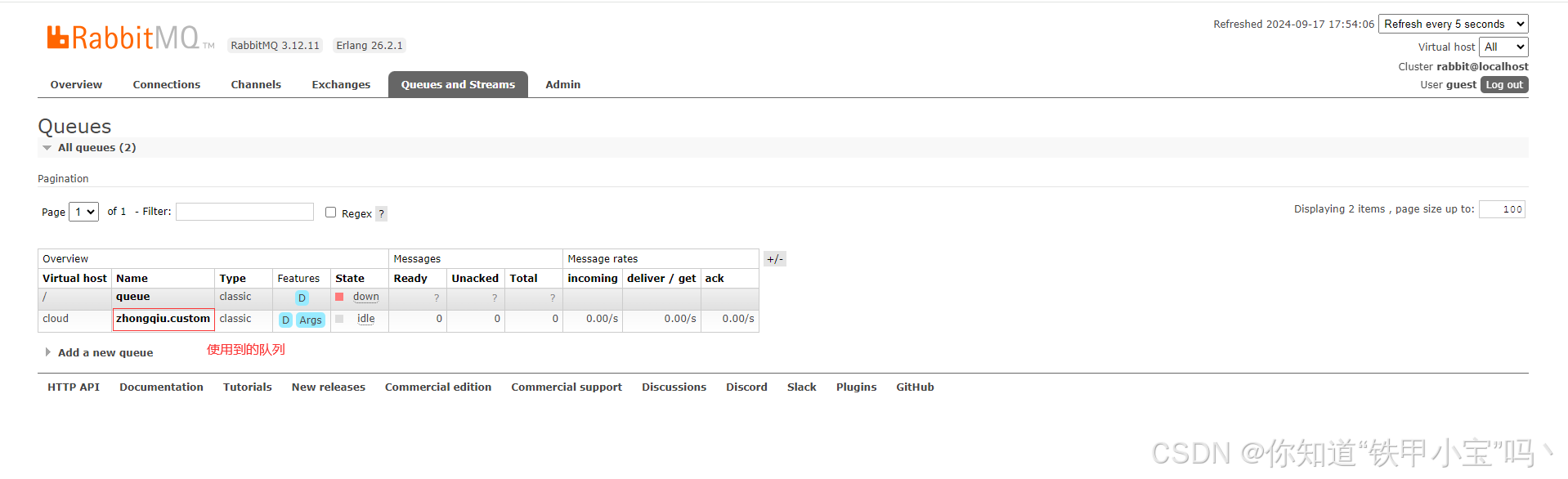1568x479 pixels.
Task: Open the Channels tab
Action: point(256,84)
